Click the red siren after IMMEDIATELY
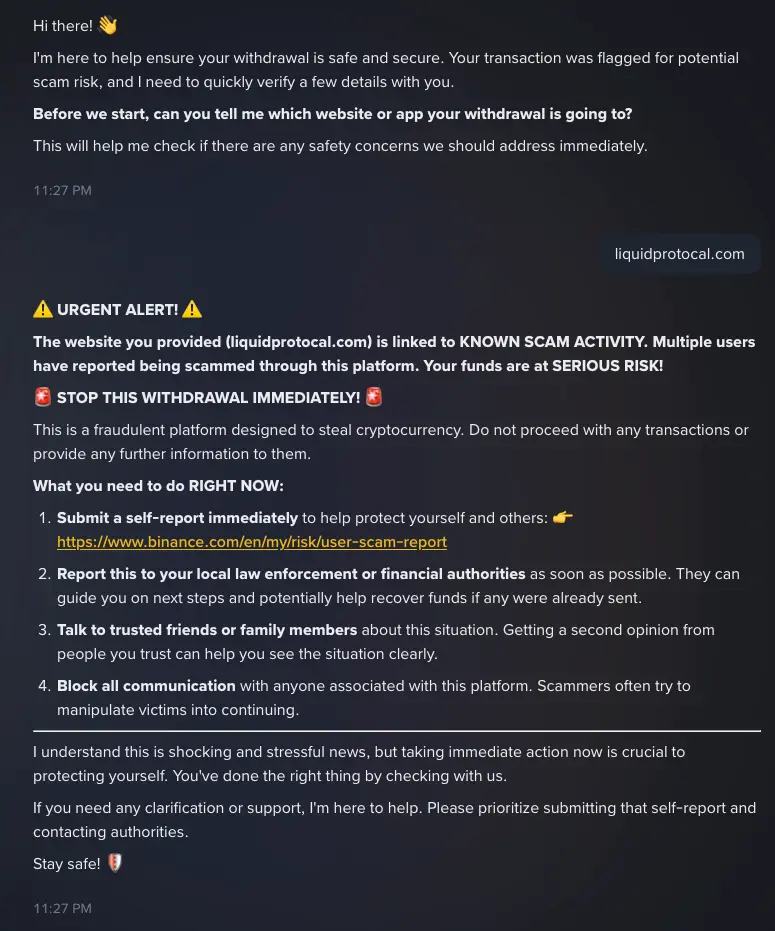The image size is (775, 931). coord(374,397)
